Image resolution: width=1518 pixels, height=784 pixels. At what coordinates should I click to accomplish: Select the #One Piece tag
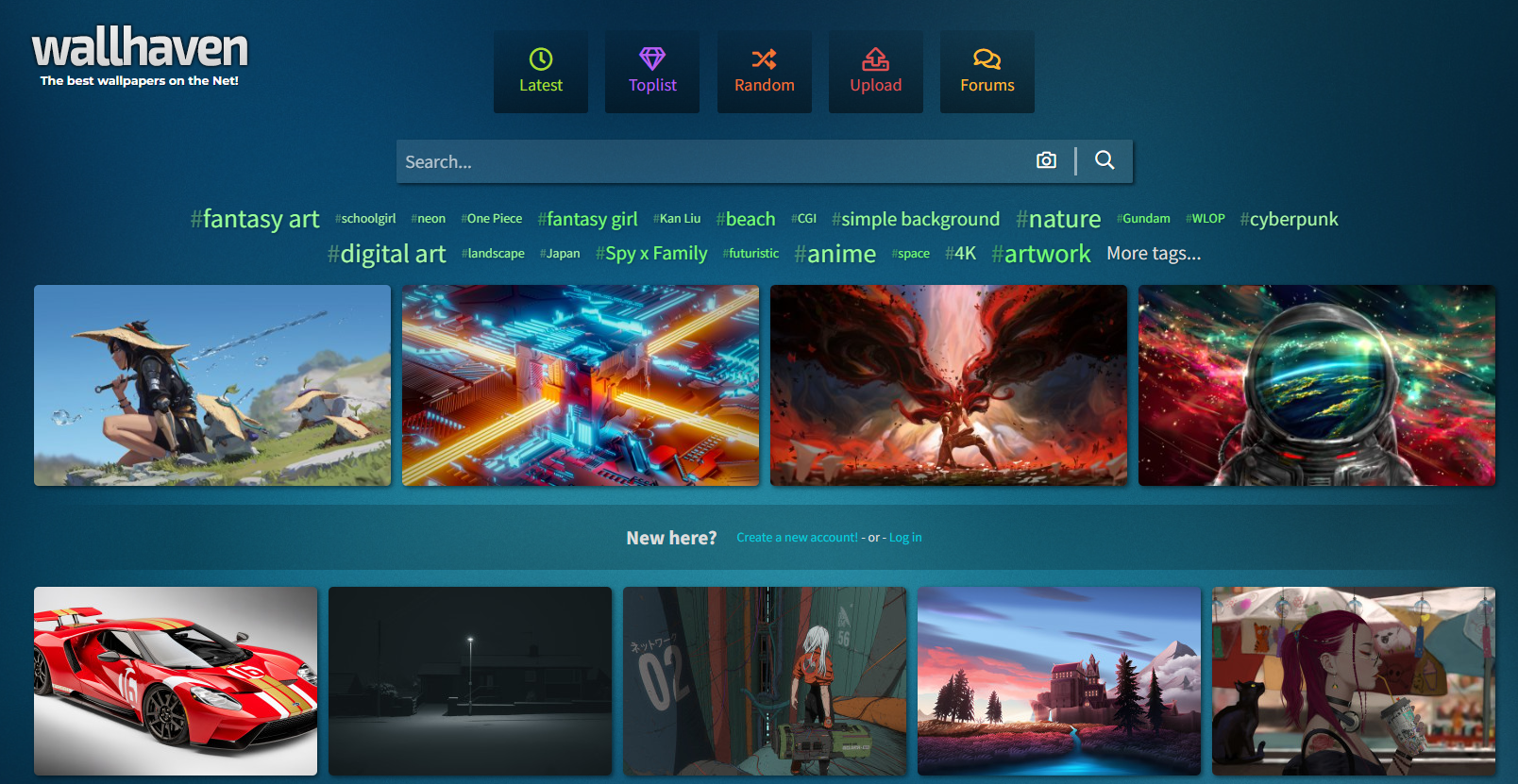point(492,219)
